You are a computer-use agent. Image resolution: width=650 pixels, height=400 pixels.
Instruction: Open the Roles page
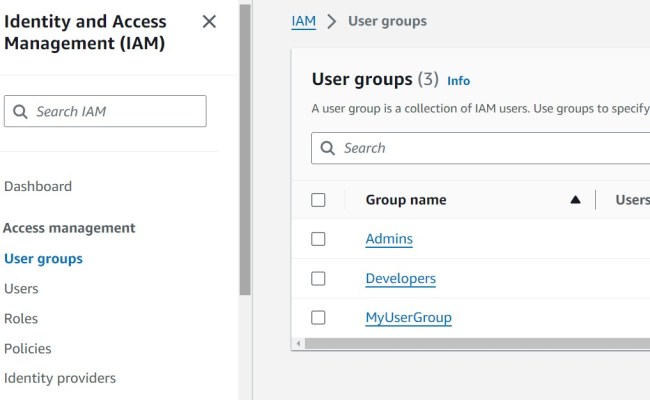pyautogui.click(x=21, y=318)
